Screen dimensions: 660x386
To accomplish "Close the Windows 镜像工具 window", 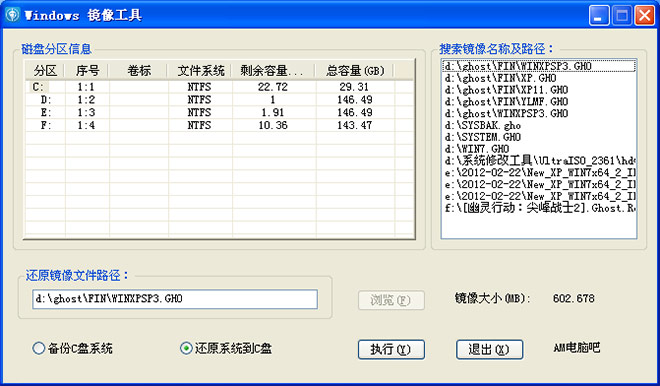I will [x=644, y=16].
